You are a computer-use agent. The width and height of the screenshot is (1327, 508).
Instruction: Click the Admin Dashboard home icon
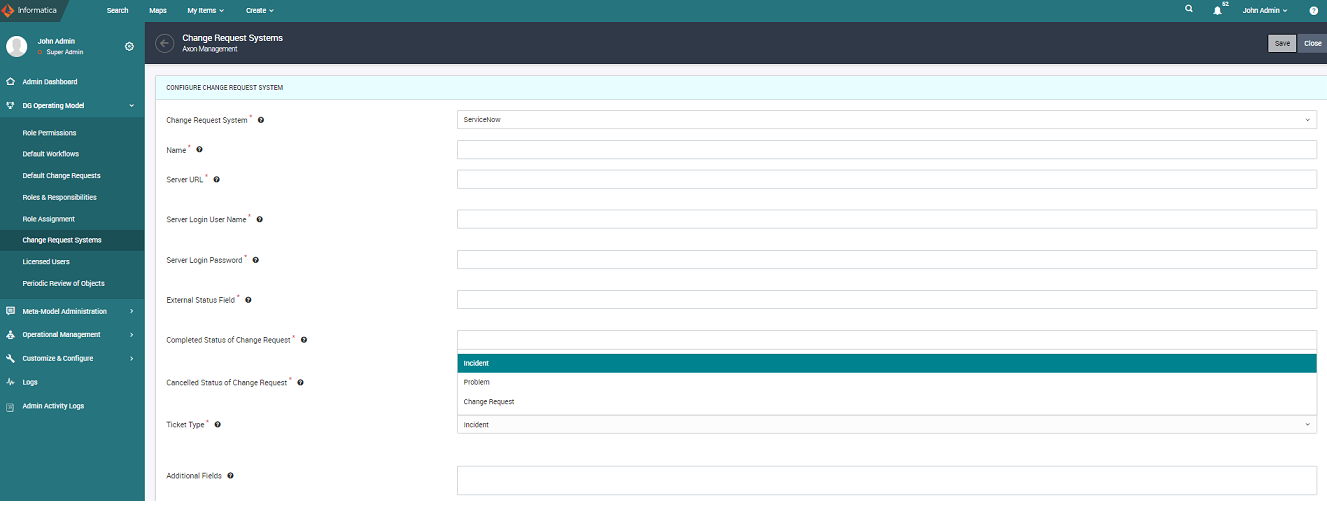click(x=10, y=82)
